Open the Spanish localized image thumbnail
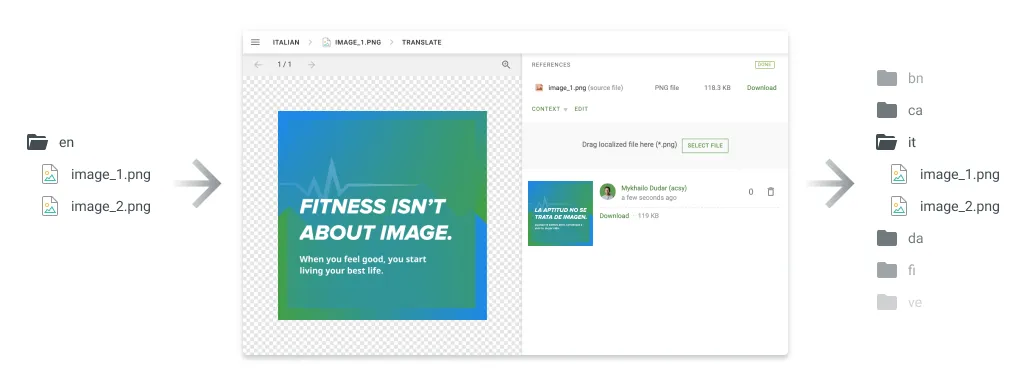This screenshot has height=380, width=1032. point(560,213)
